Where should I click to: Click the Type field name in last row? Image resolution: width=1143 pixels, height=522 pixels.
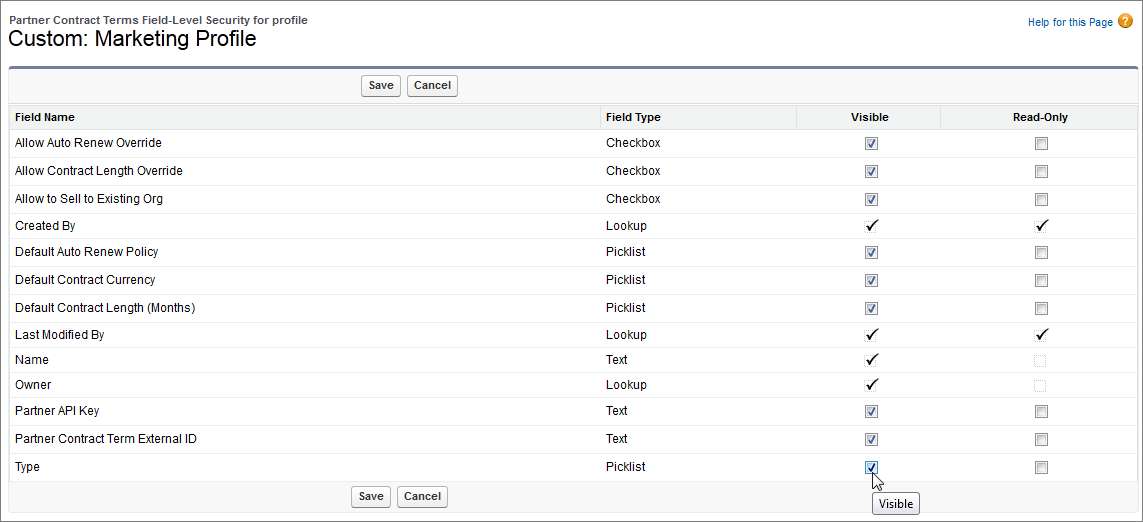click(27, 467)
